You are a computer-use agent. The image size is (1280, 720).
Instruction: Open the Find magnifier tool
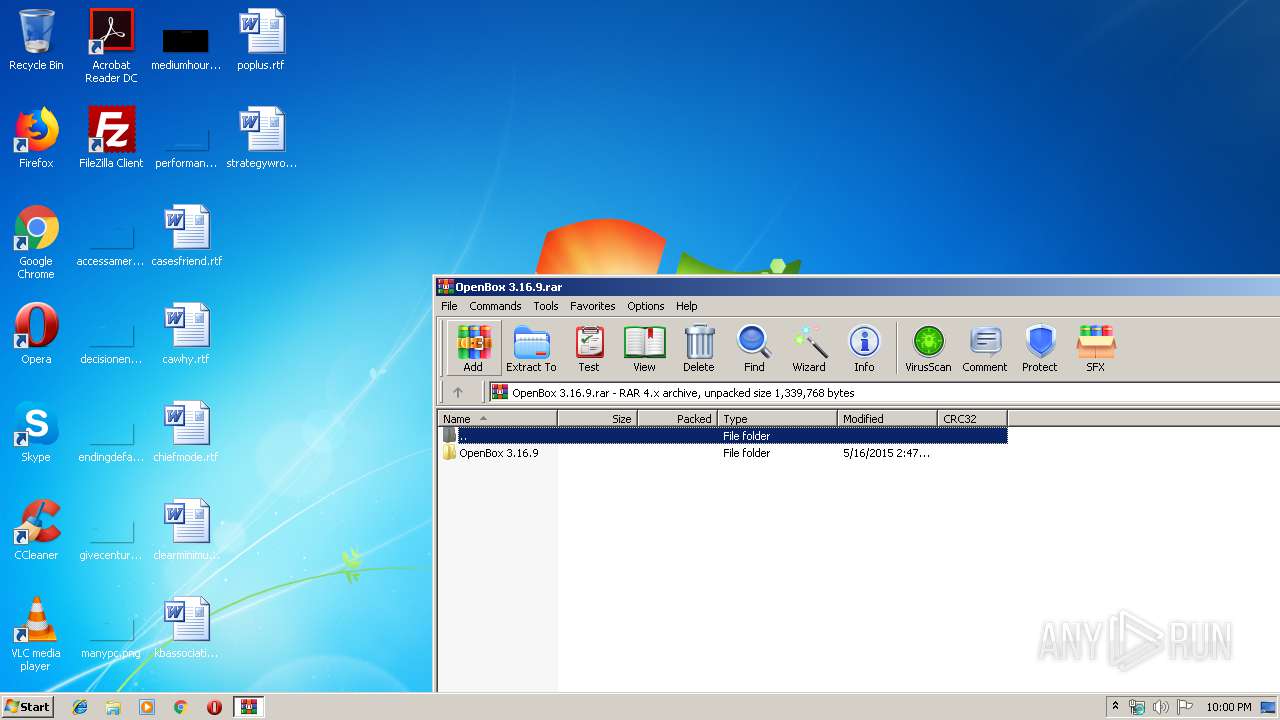(754, 348)
